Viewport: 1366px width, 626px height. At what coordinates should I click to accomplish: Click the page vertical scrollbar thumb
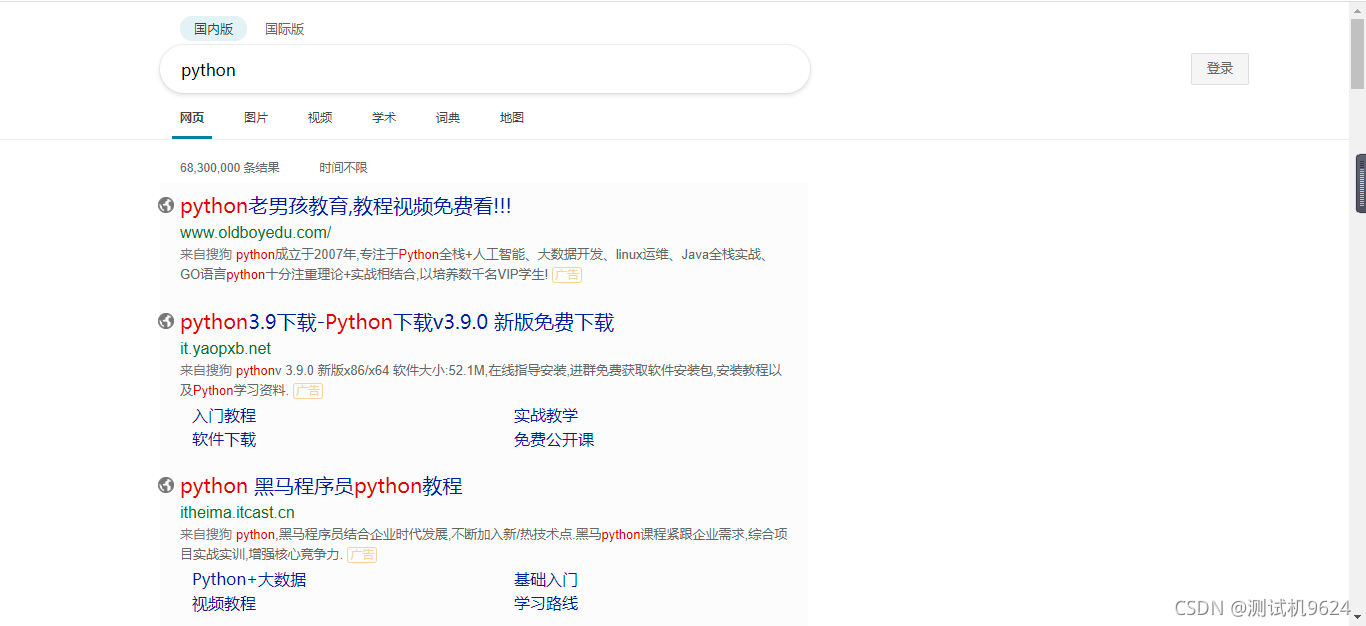pyautogui.click(x=1358, y=55)
